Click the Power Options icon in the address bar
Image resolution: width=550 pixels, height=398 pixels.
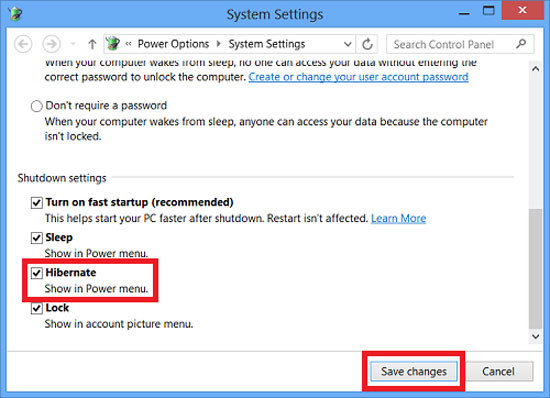click(x=113, y=44)
